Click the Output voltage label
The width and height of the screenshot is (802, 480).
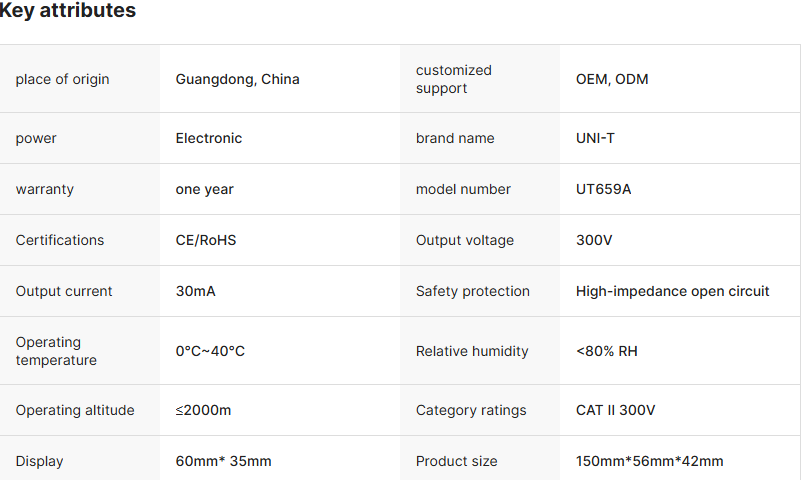[x=465, y=240]
